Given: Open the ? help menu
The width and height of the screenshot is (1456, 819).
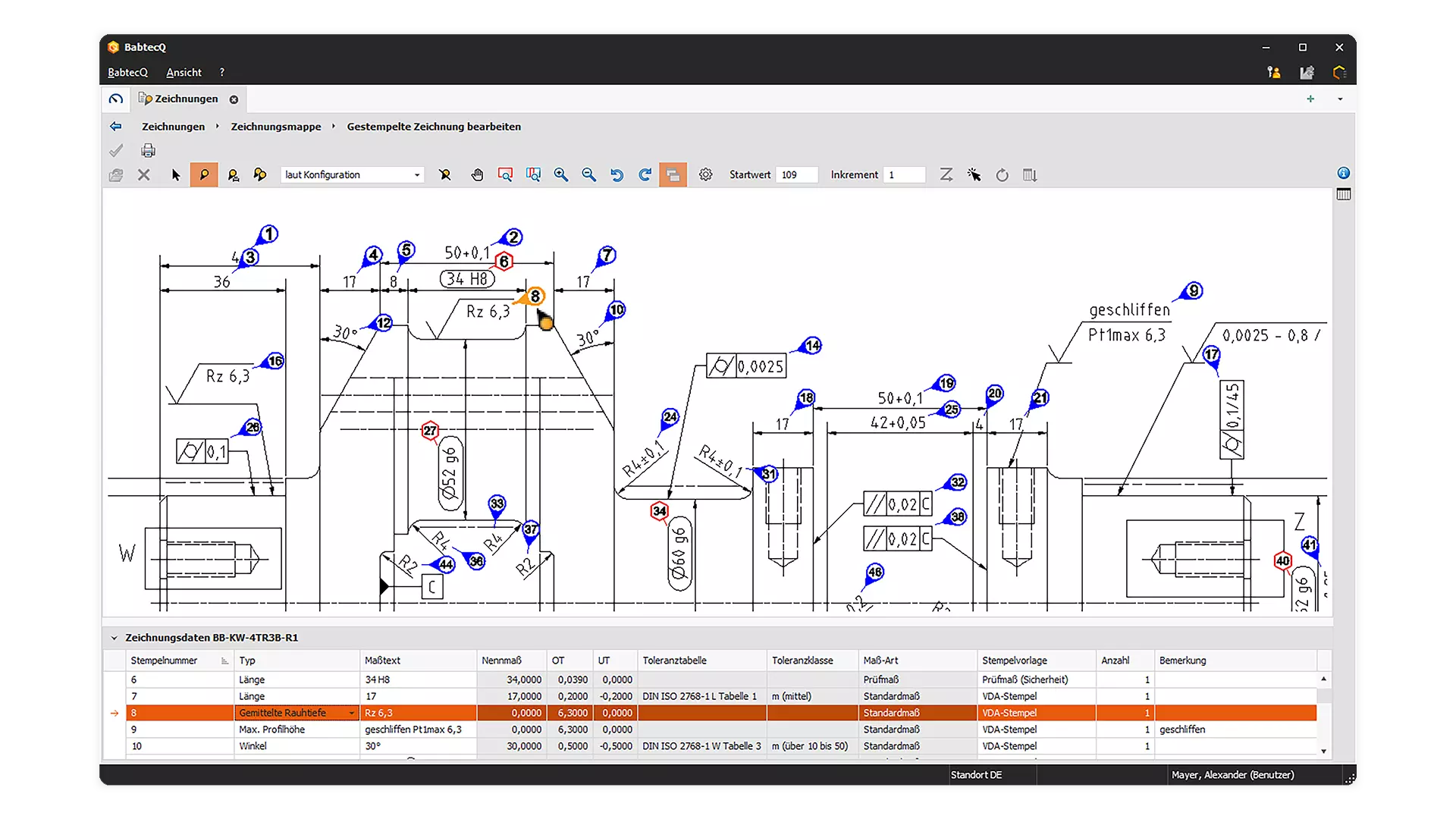Looking at the screenshot, I should click(222, 73).
